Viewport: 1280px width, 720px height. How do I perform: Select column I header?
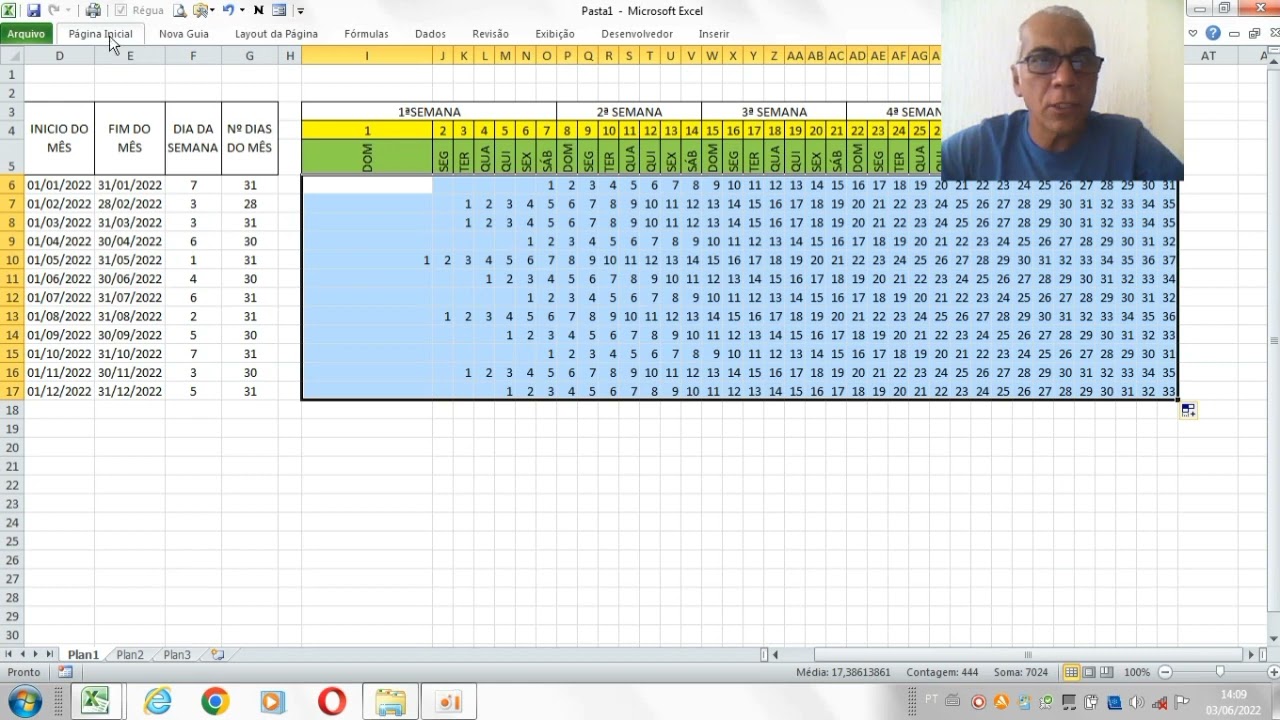pyautogui.click(x=366, y=56)
